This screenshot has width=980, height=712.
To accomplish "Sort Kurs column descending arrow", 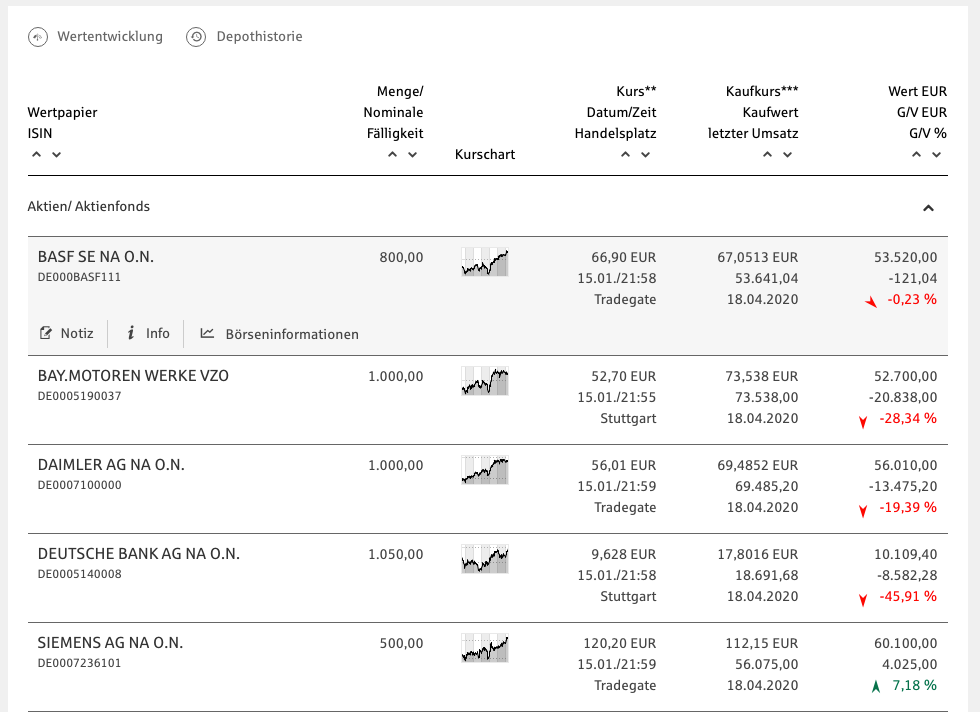I will click(x=645, y=154).
